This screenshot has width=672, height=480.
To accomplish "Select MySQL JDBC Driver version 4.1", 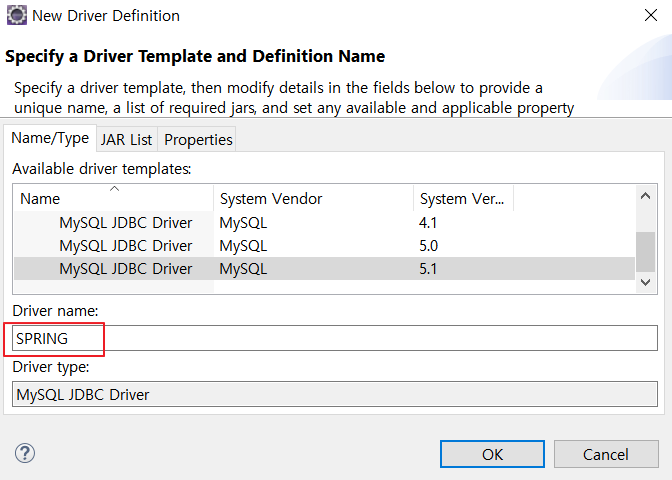I will click(x=324, y=223).
